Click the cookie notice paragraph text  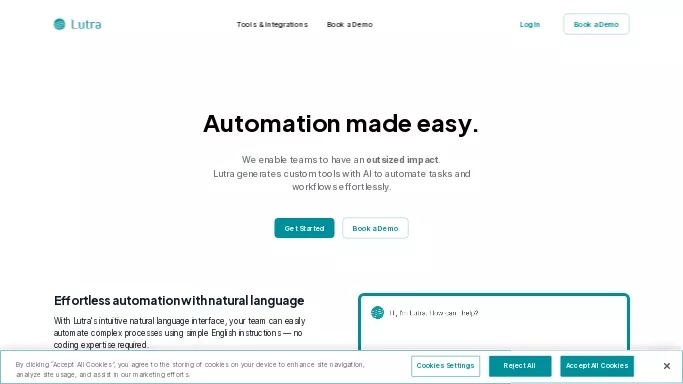190,369
